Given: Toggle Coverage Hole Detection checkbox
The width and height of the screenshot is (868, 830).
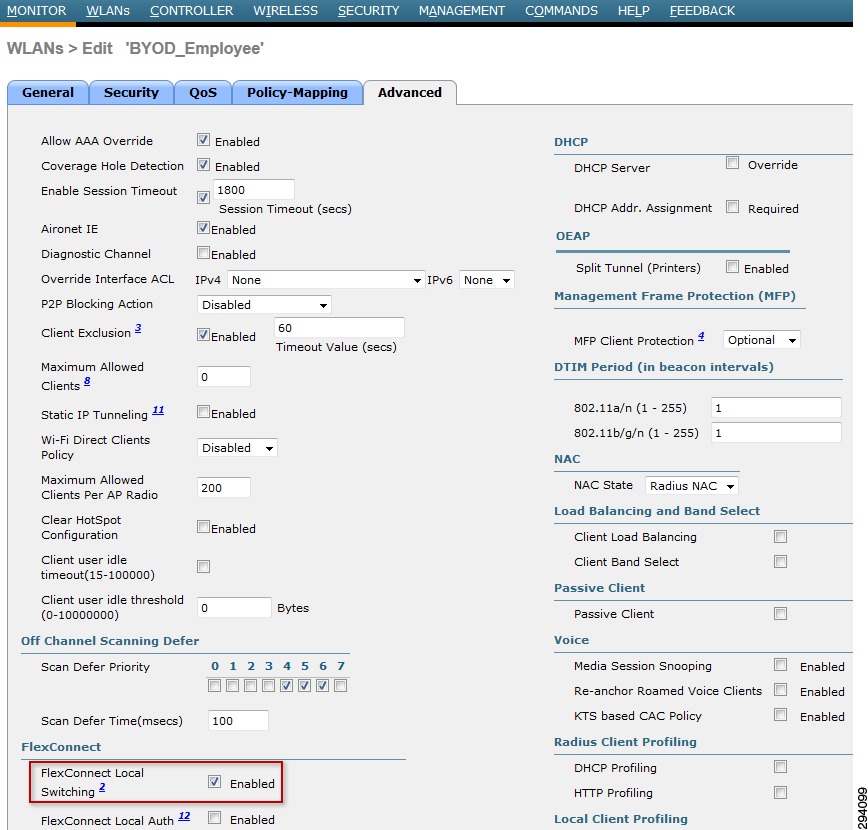Looking at the screenshot, I should [x=203, y=164].
